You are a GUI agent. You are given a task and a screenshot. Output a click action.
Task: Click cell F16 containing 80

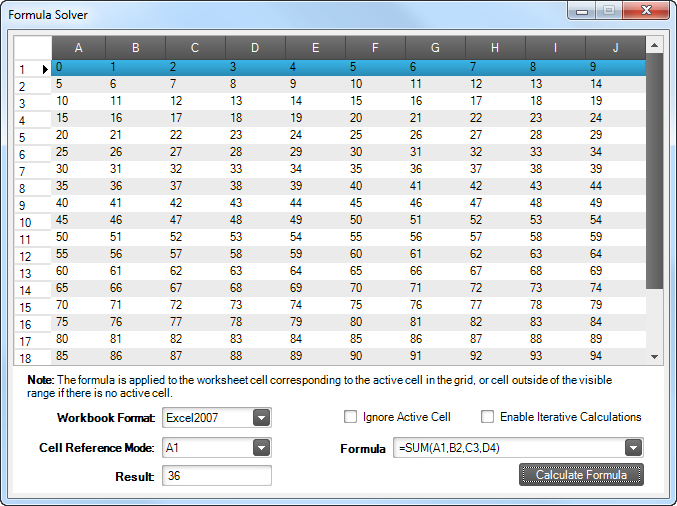tap(375, 322)
